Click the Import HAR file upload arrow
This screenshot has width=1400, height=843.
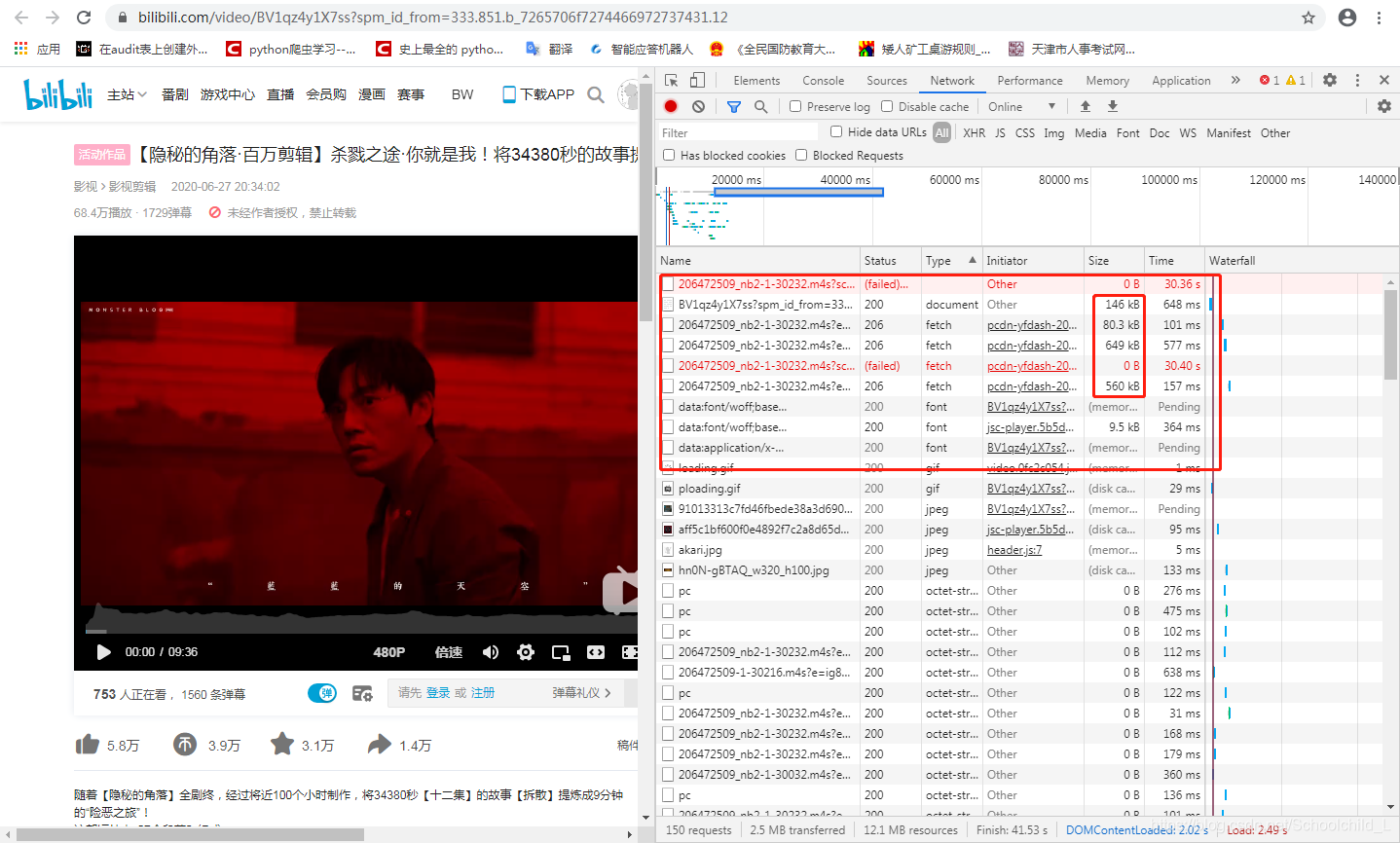[x=1086, y=106]
